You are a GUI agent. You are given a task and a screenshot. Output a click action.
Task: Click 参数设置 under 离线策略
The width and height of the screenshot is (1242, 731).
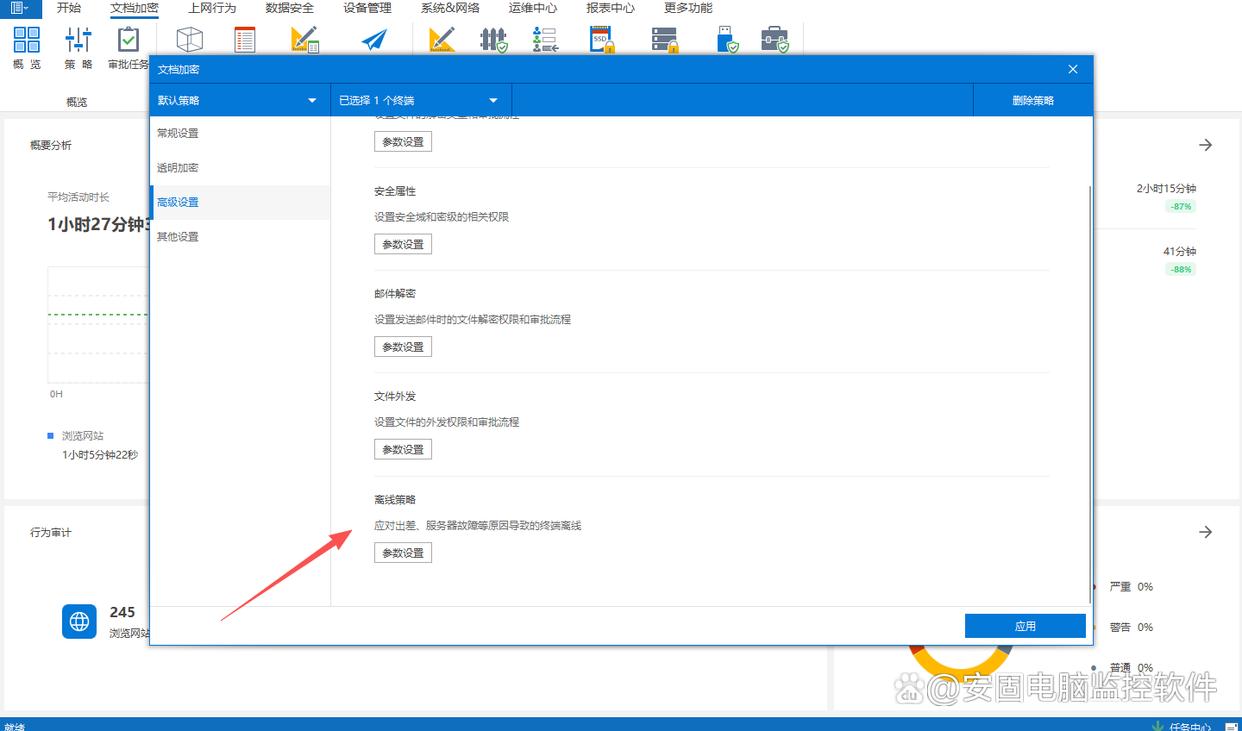tap(403, 553)
